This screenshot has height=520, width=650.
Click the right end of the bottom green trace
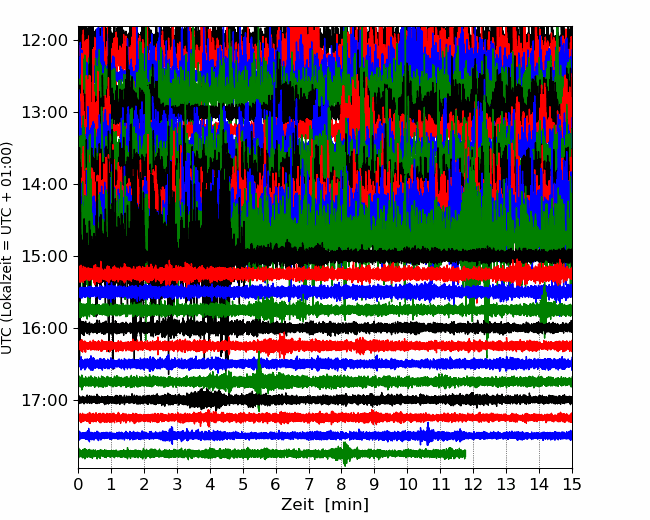tap(464, 454)
